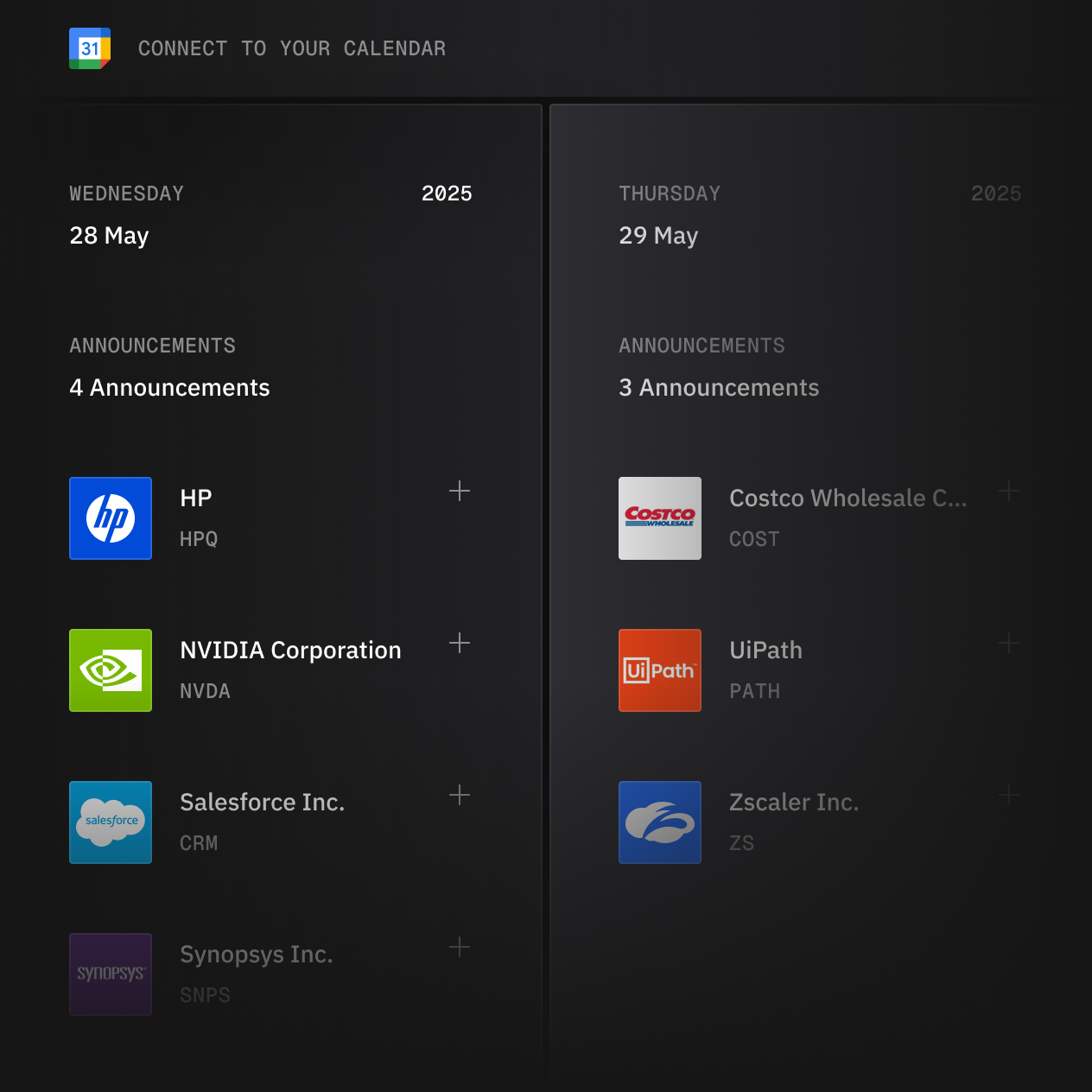Image resolution: width=1092 pixels, height=1092 pixels.
Task: Select the SNPS ticker
Action: (x=205, y=995)
